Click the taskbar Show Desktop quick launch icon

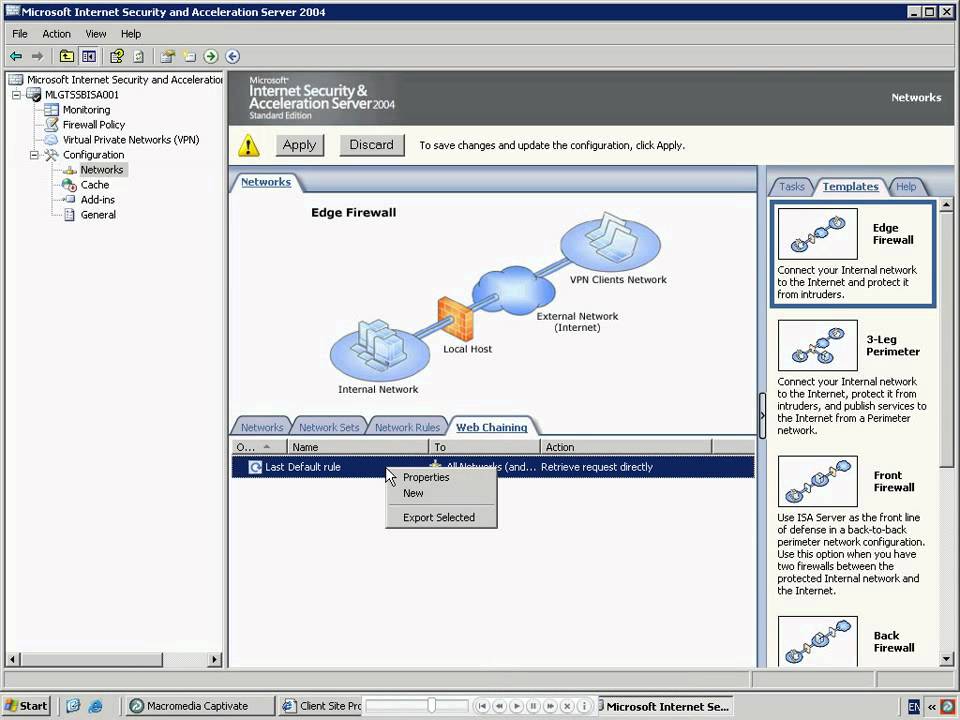tap(73, 706)
